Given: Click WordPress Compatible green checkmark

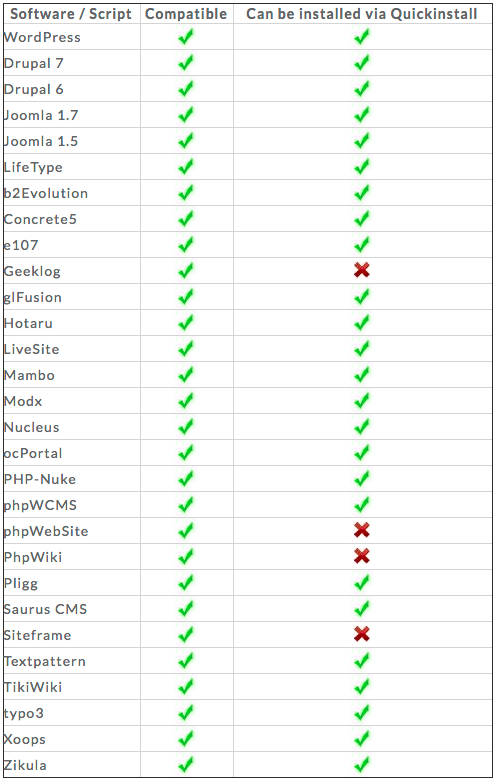Looking at the screenshot, I should 186,36.
